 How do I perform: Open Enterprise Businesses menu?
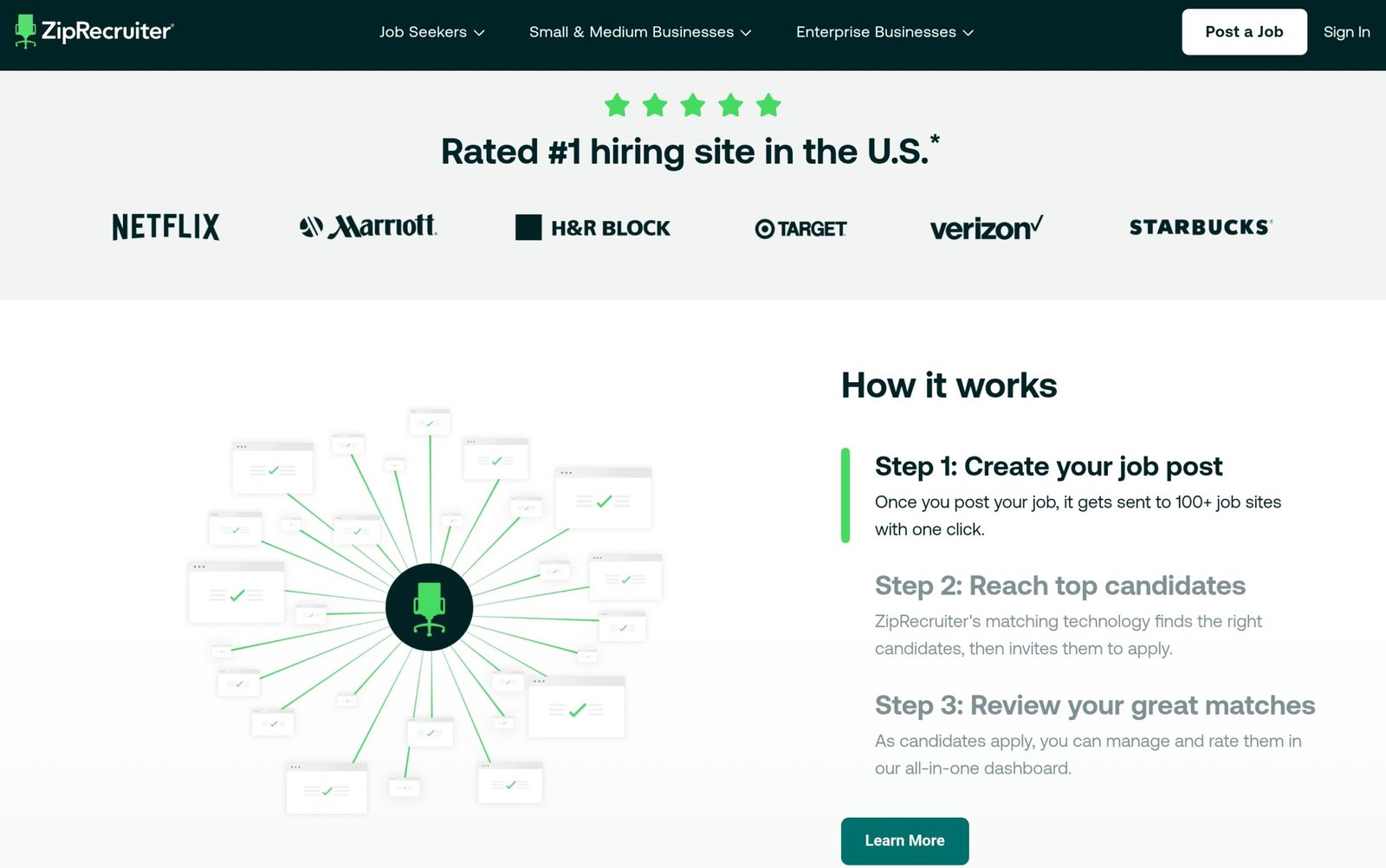pos(884,32)
